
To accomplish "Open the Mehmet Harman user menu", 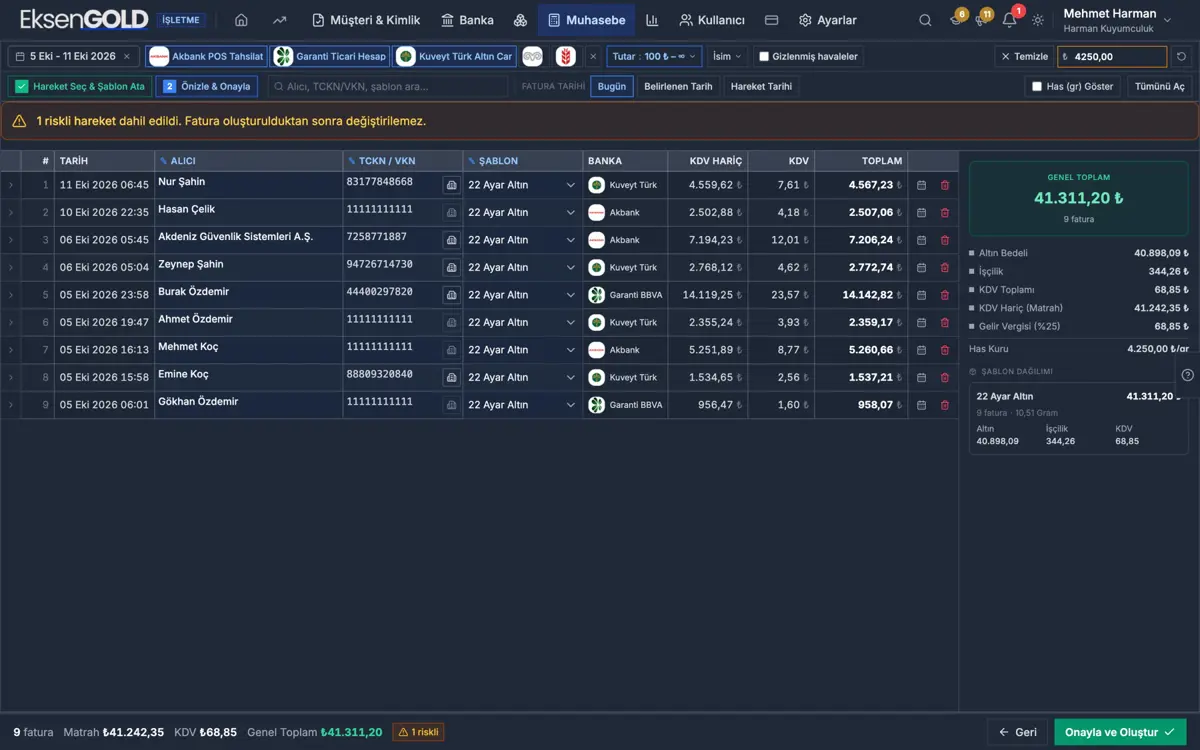I will pyautogui.click(x=1117, y=20).
